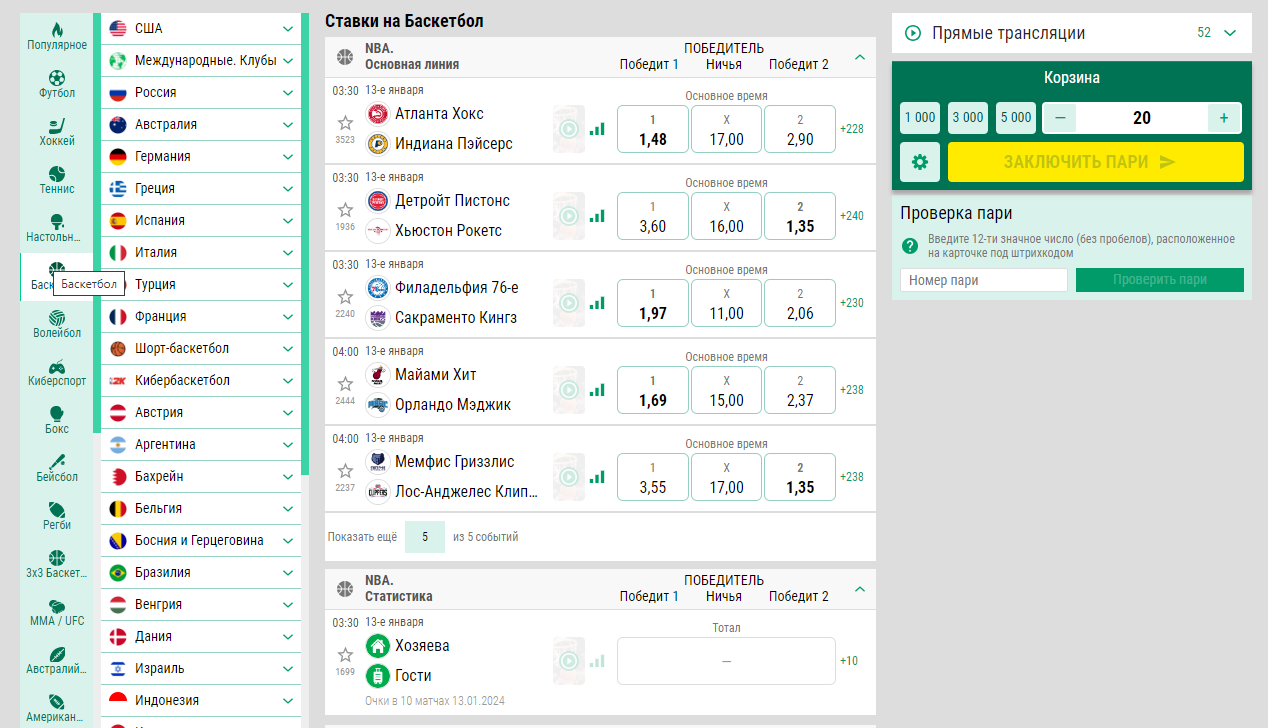Screen dimensions: 1268x728
Task: Open the Популярное sports category
Action: pyautogui.click(x=57, y=36)
